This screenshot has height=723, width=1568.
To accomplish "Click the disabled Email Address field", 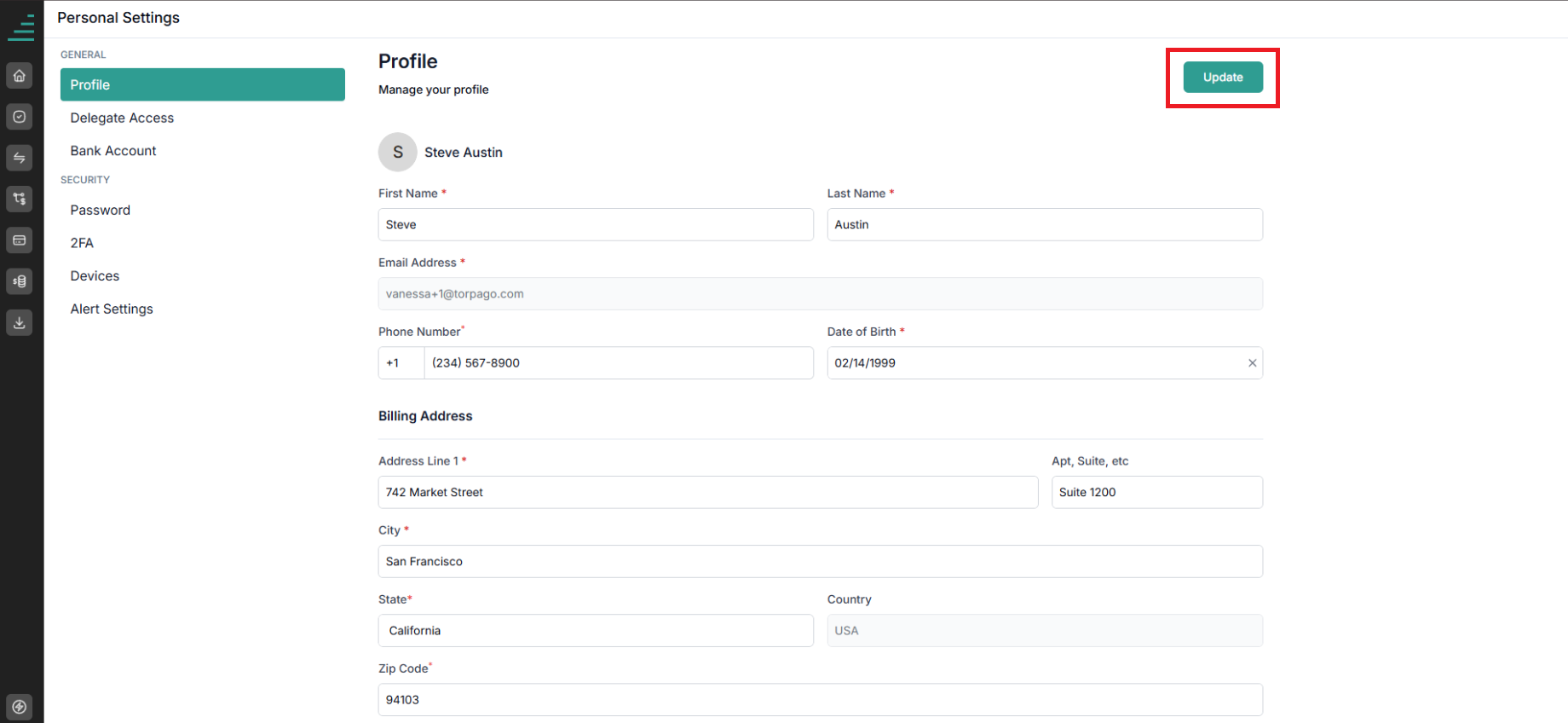I will pyautogui.click(x=821, y=294).
